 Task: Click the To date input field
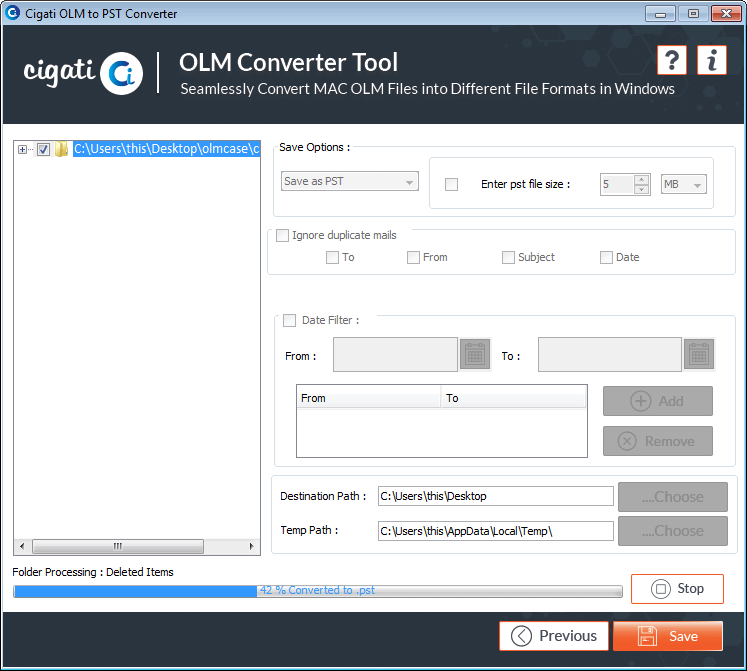610,355
